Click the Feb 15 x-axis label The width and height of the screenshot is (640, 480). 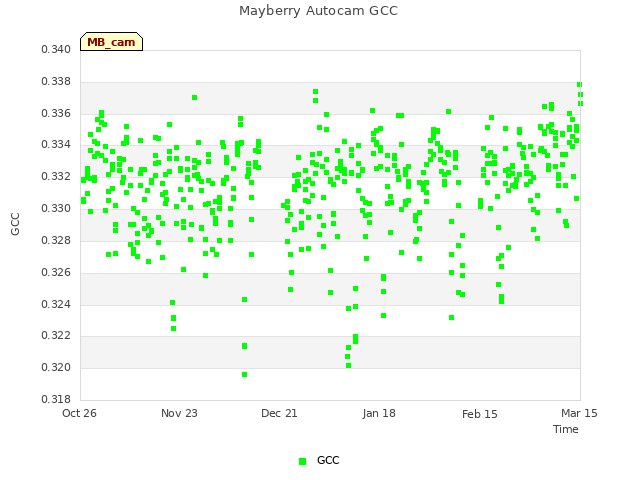(x=480, y=414)
